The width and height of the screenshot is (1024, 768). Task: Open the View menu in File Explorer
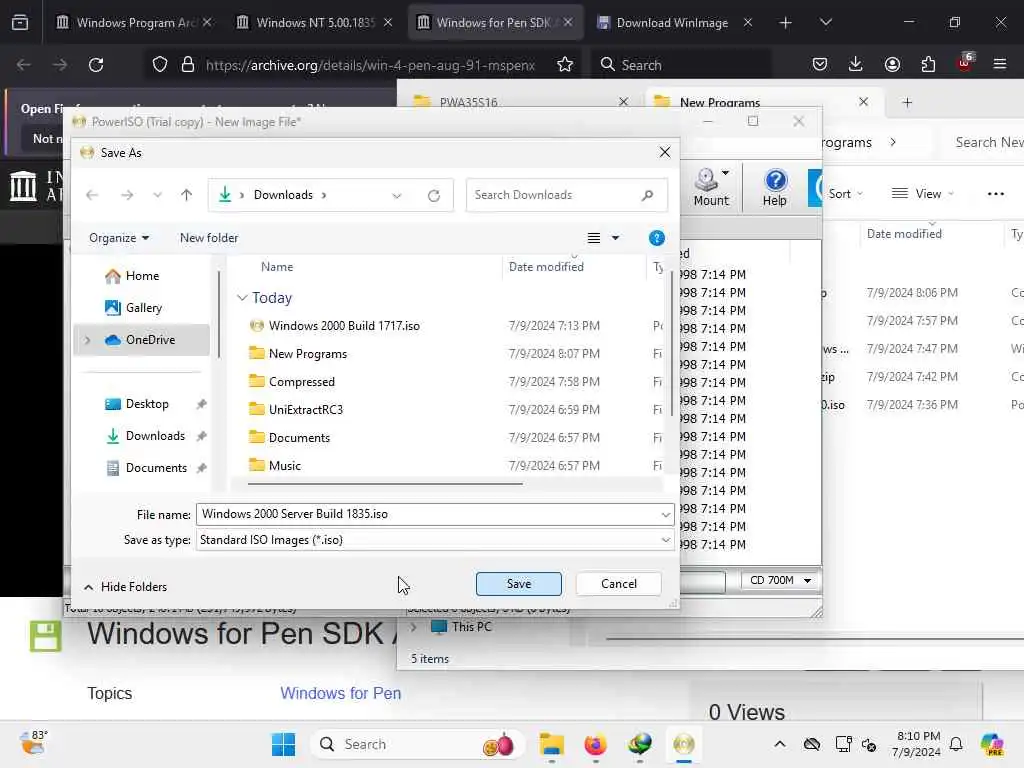click(922, 194)
